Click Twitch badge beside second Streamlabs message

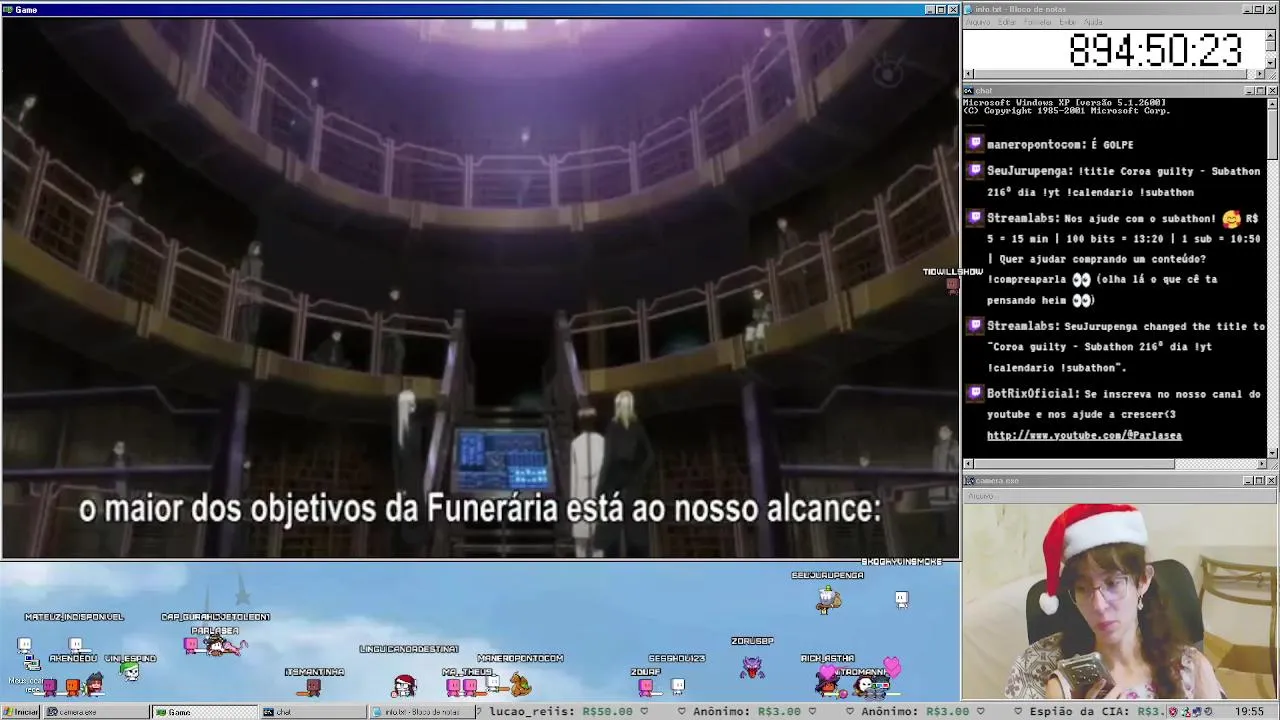[x=976, y=326]
